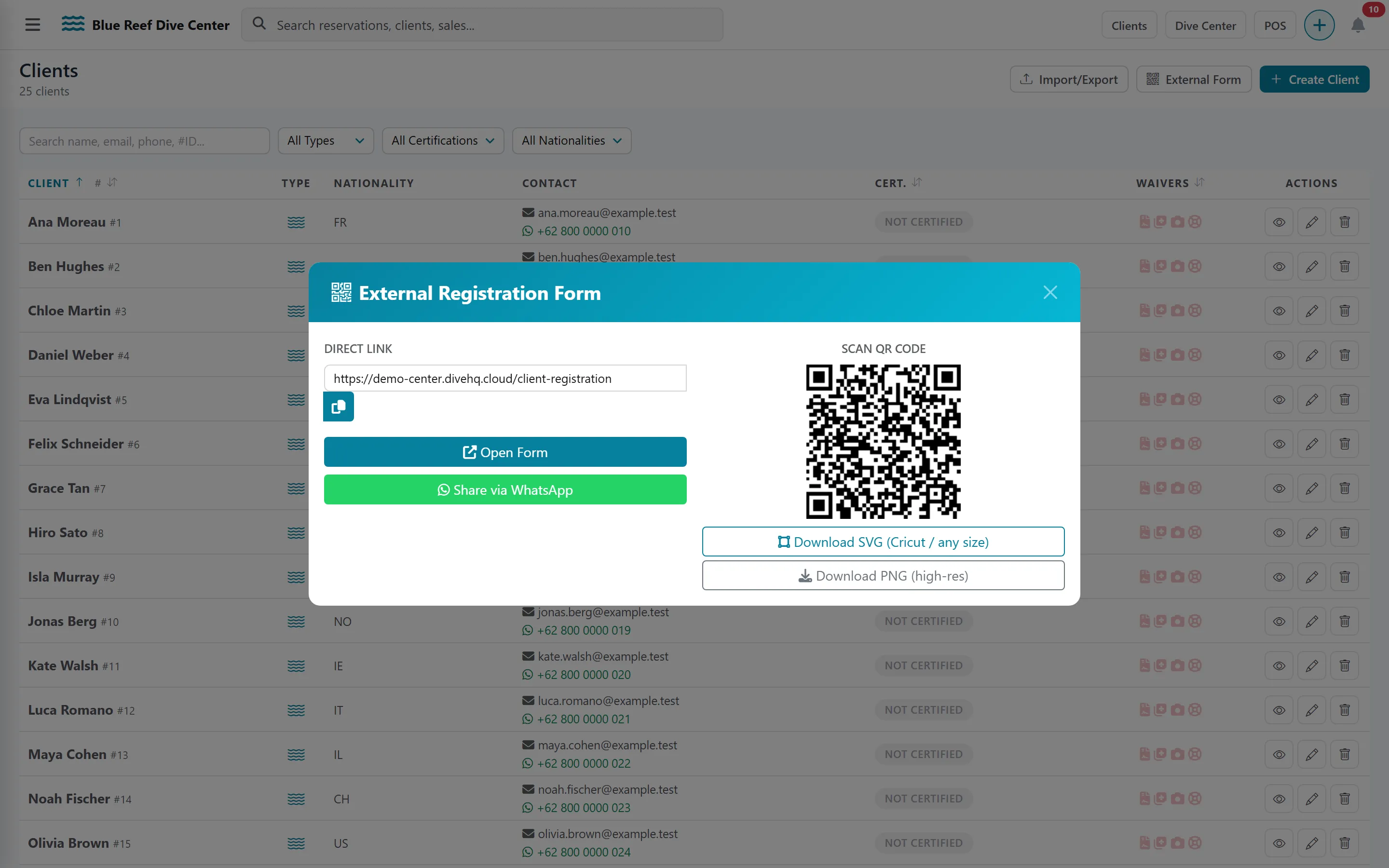Screen dimensions: 1389x868
Task: Download the QR code as SVG
Action: (x=883, y=542)
